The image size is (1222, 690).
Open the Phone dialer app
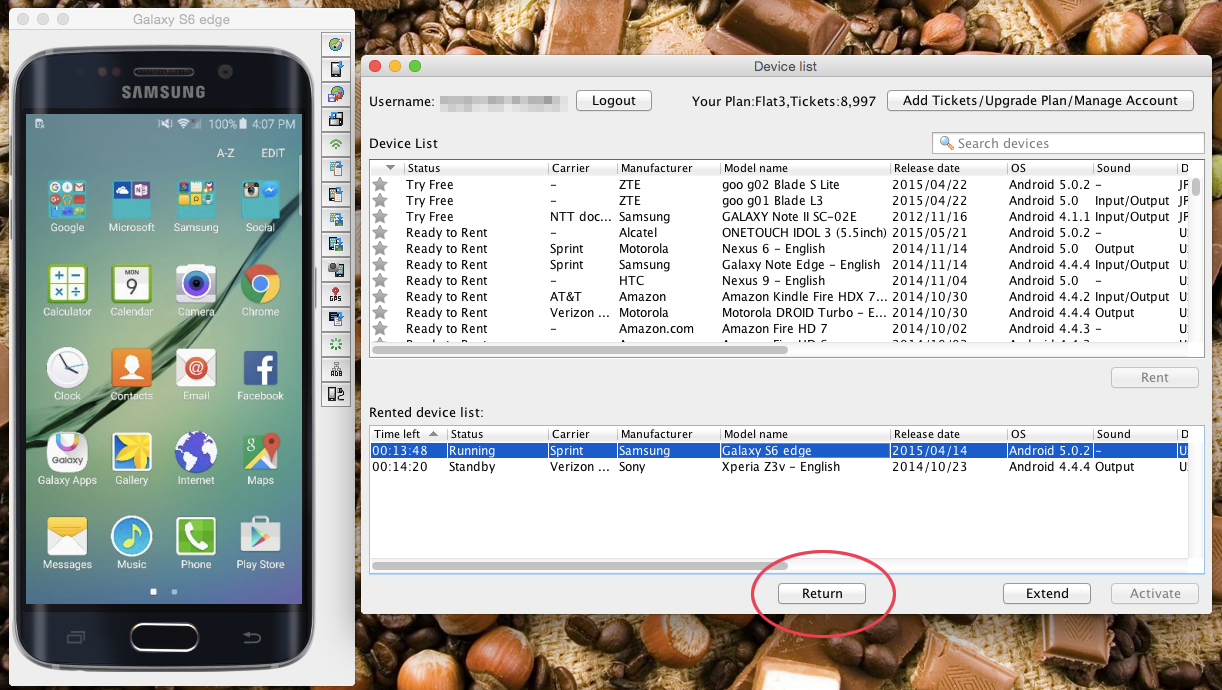point(196,543)
